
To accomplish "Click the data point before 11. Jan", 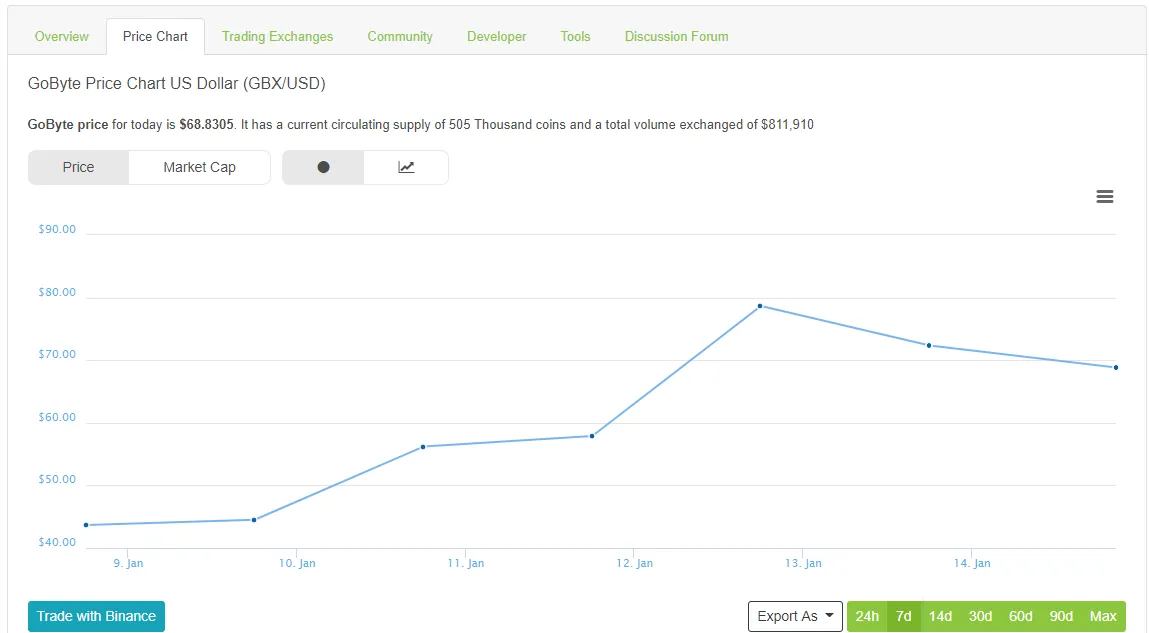I will pyautogui.click(x=423, y=447).
